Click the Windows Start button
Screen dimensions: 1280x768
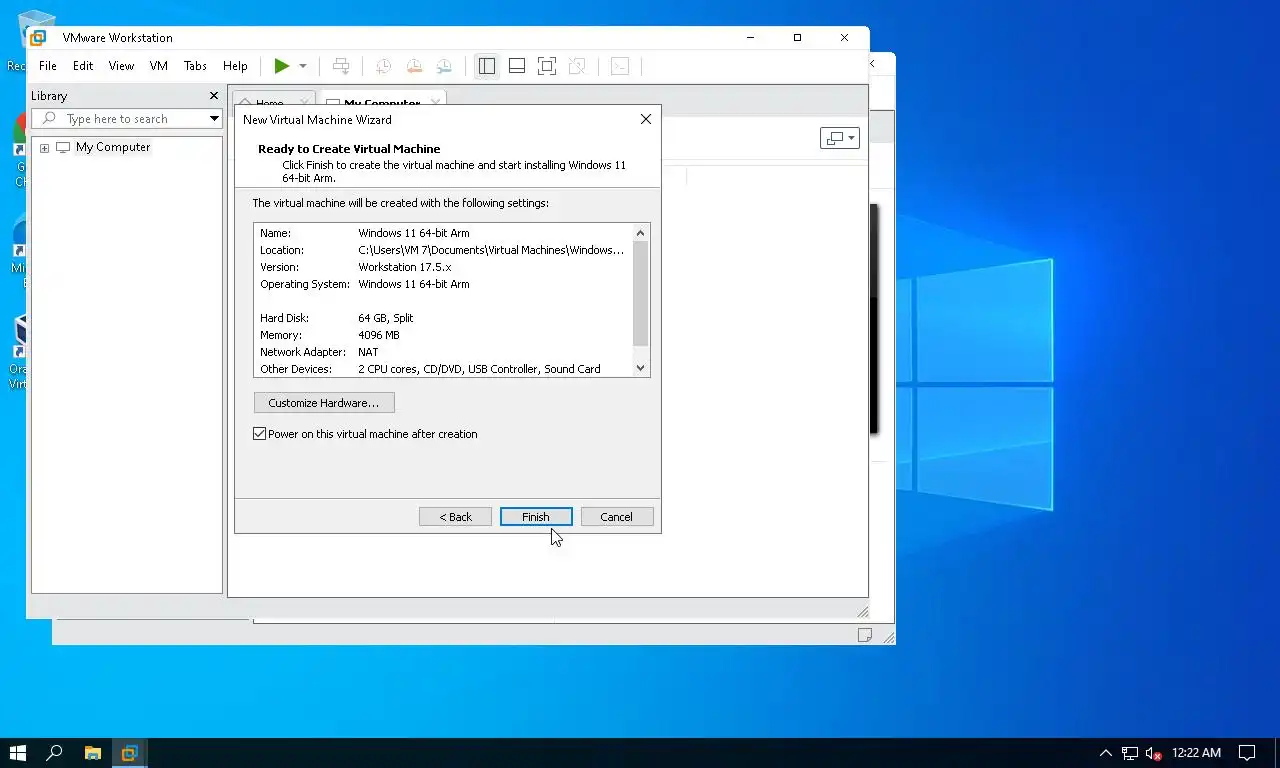click(x=18, y=753)
